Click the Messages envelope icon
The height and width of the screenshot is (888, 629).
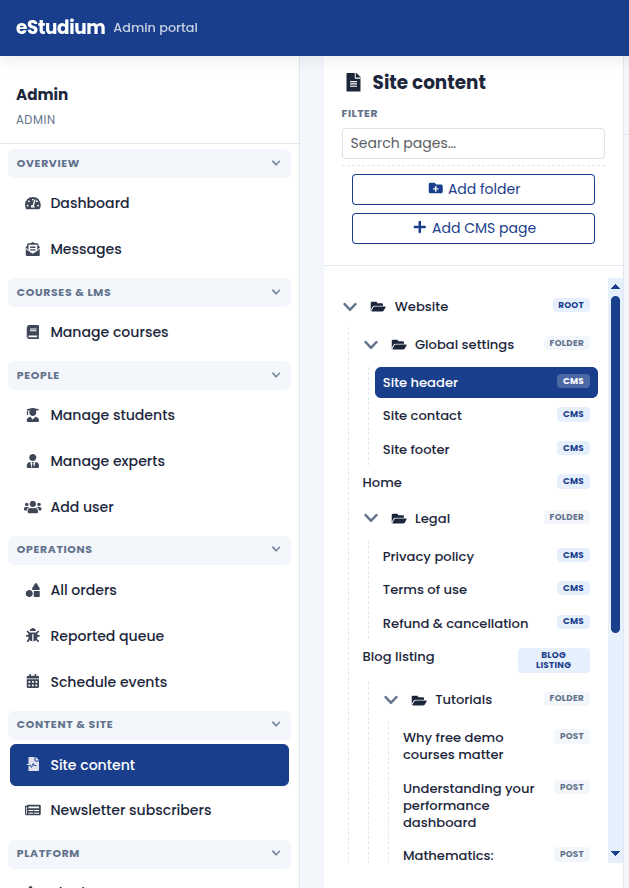pyautogui.click(x=33, y=249)
